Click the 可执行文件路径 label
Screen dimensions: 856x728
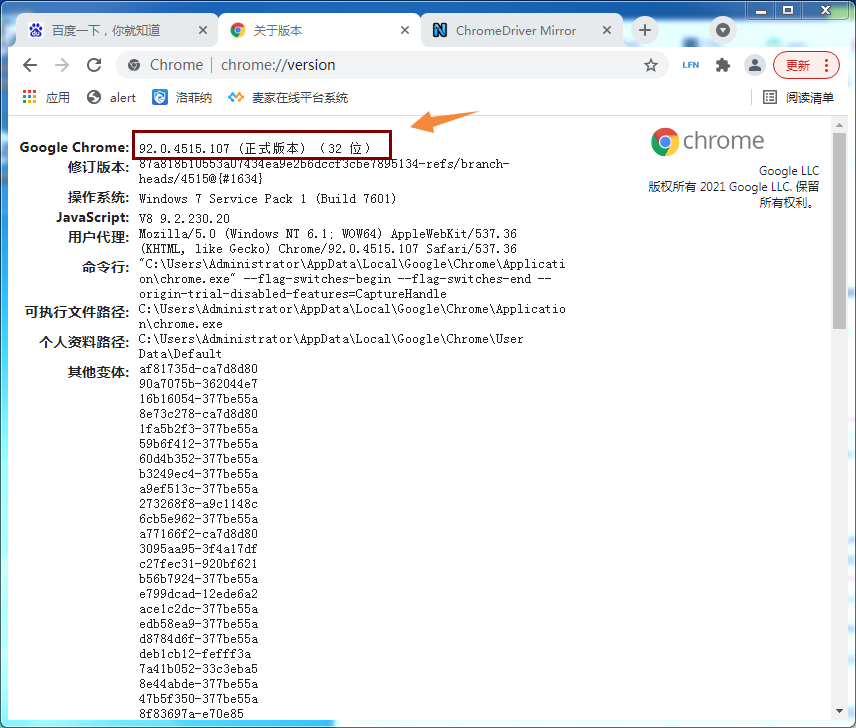77,312
